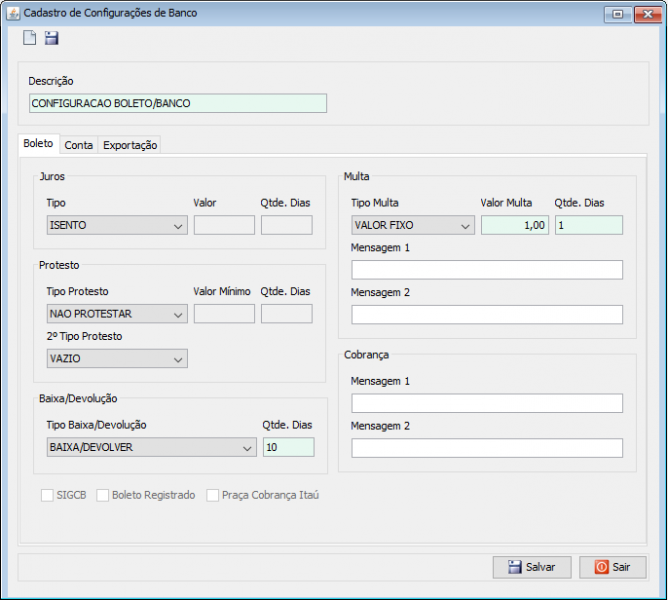Toggle the SIGCB checkbox
Image resolution: width=668 pixels, height=600 pixels.
coord(47,495)
